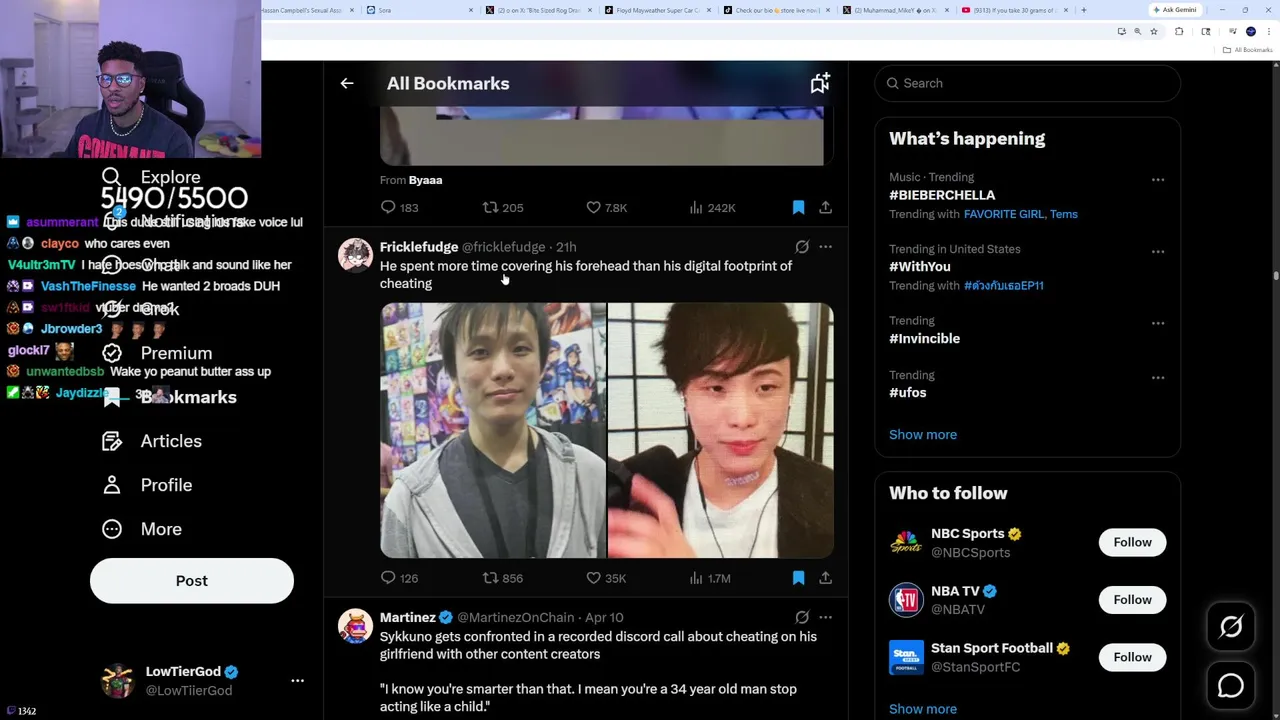Open the #BIEBERCHELLA trend

pyautogui.click(x=942, y=195)
